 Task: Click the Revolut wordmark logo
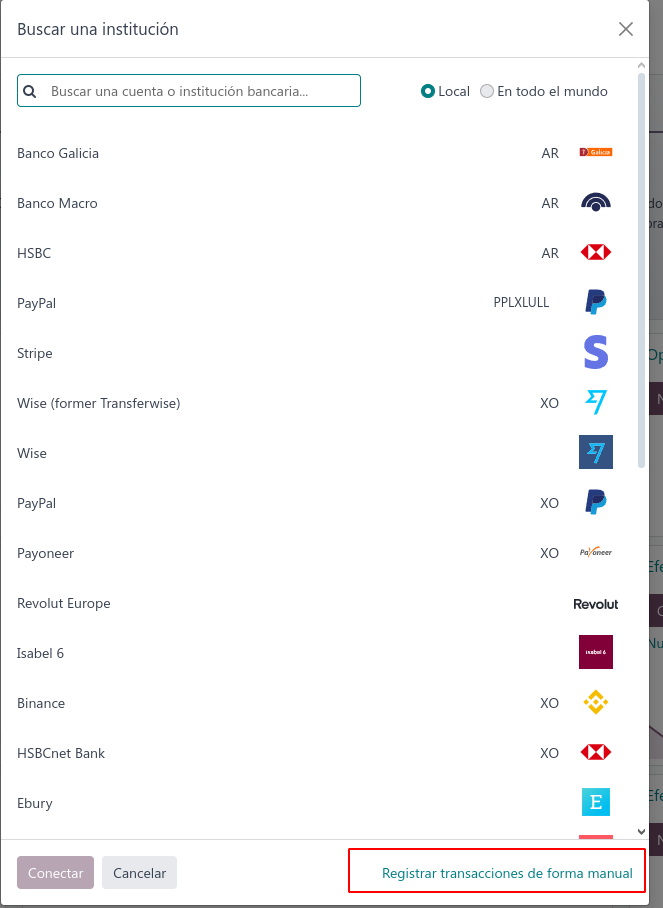coord(596,604)
